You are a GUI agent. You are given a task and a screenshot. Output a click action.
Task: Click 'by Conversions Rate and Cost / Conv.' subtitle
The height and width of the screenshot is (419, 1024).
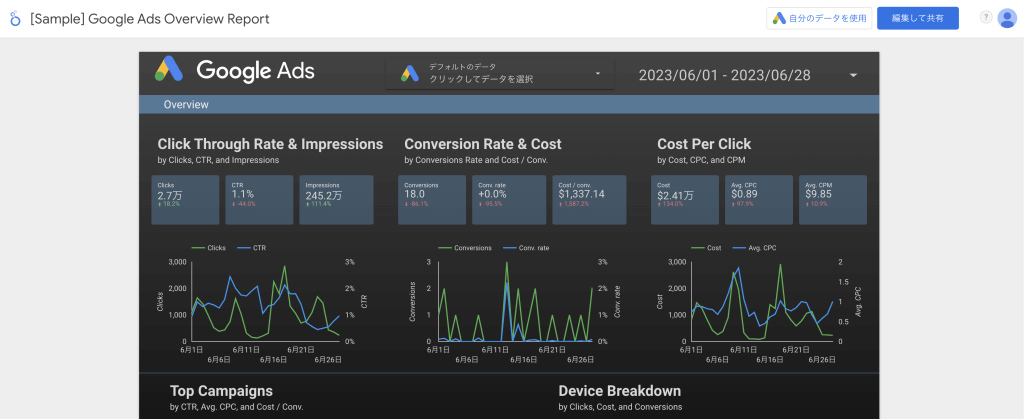coord(475,160)
